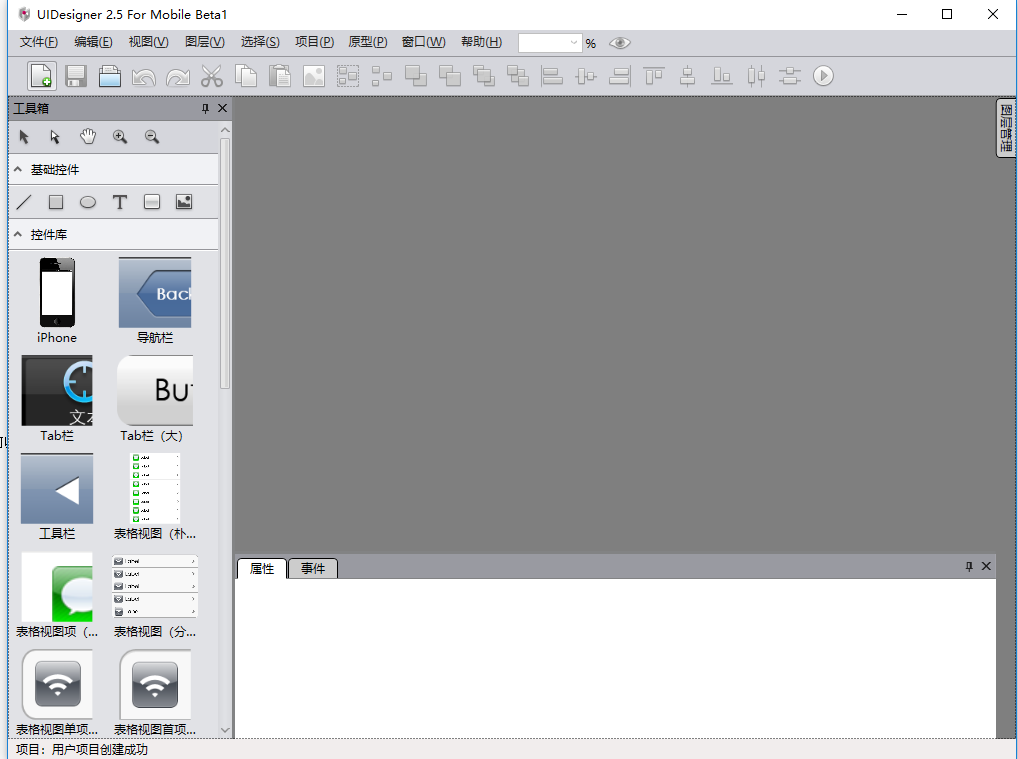Collapse the 基础控件 section
This screenshot has height=759, width=1018.
18,170
